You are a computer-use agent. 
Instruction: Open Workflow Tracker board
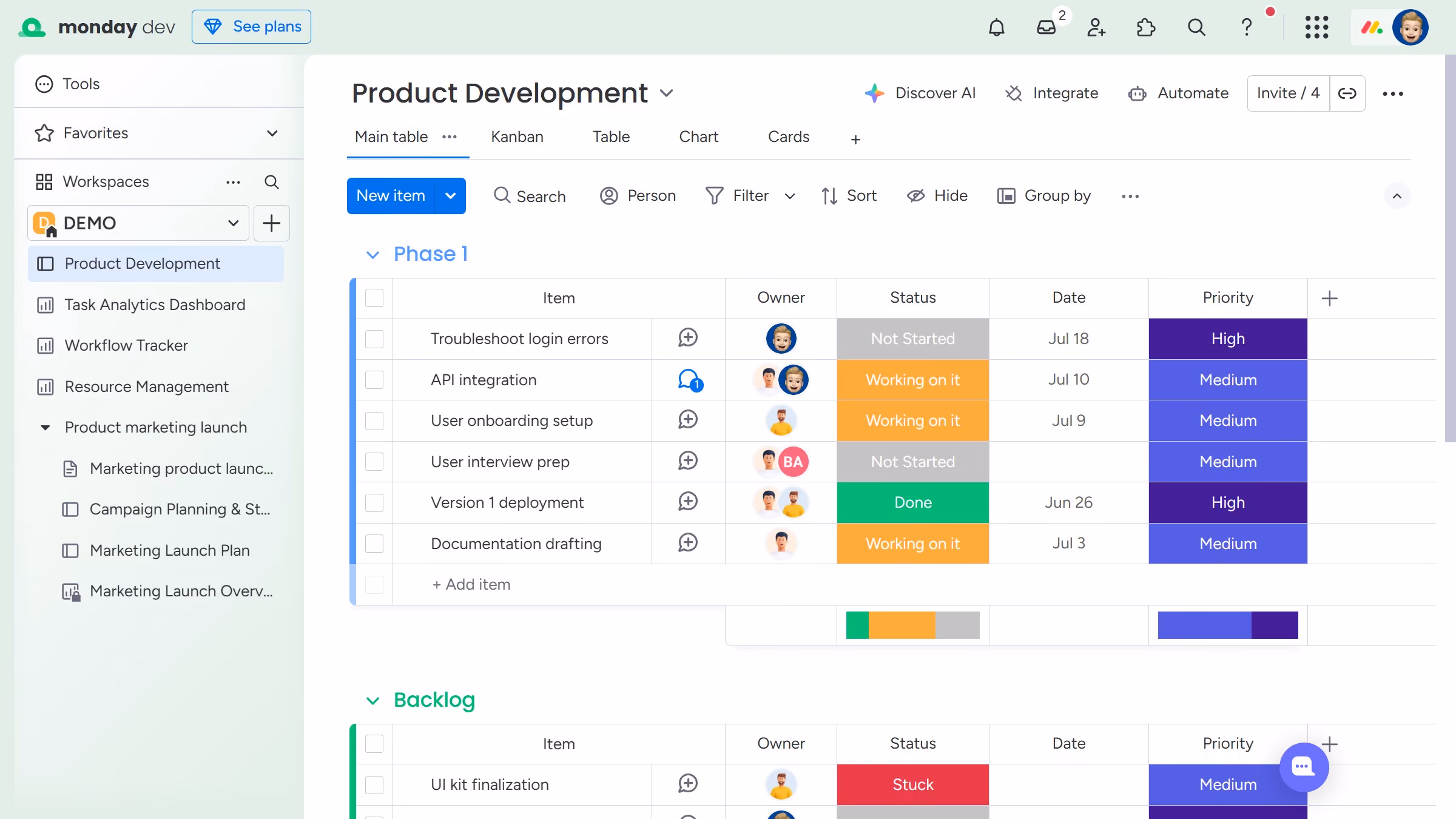156,345
